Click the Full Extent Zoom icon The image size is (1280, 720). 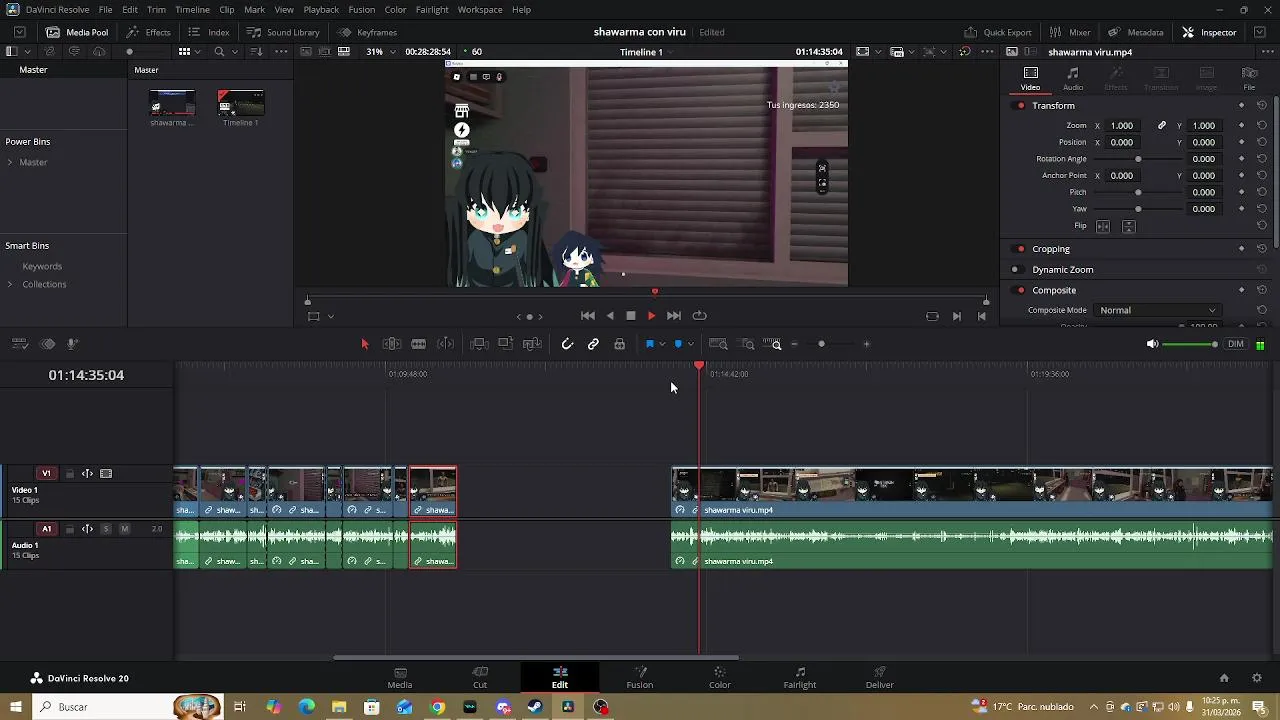click(x=718, y=344)
